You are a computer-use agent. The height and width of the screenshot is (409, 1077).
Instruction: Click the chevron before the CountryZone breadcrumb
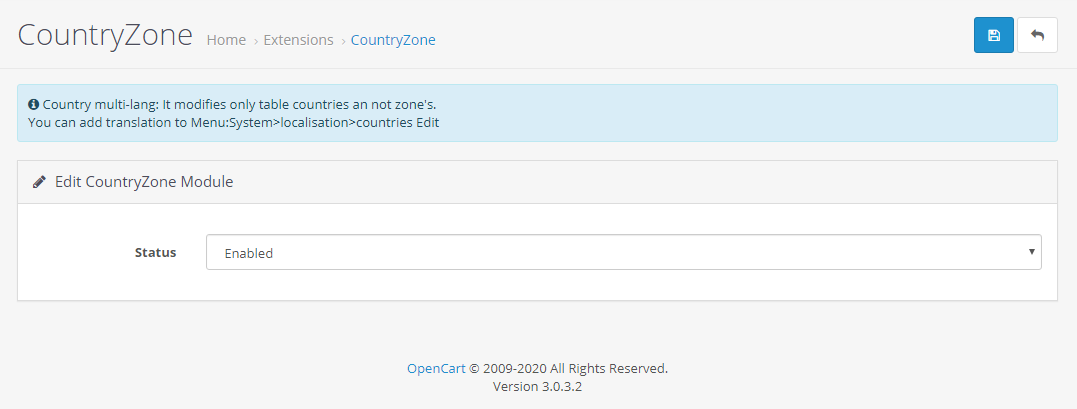(x=343, y=41)
